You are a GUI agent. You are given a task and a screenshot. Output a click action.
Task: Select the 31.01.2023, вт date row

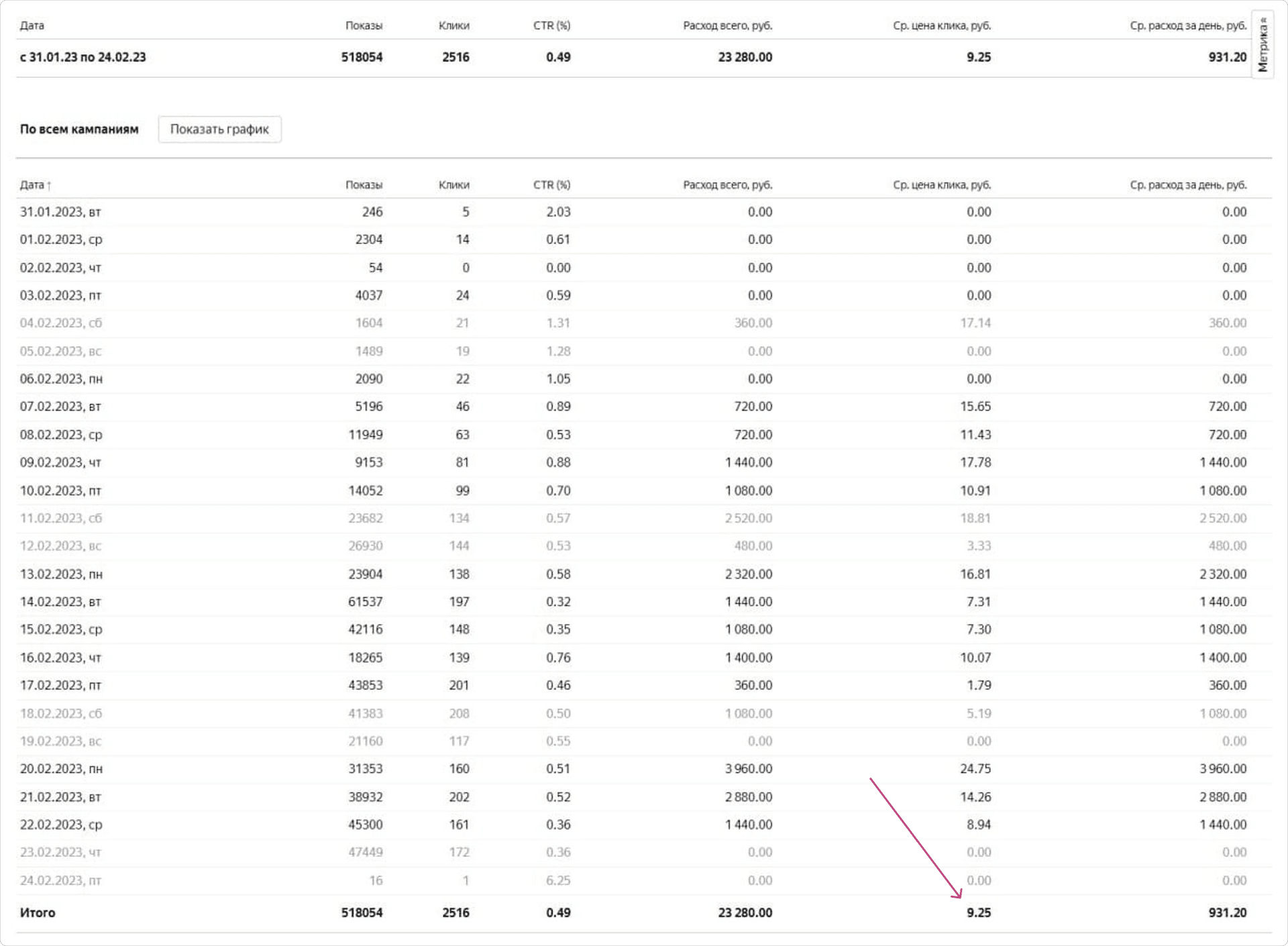coord(60,212)
